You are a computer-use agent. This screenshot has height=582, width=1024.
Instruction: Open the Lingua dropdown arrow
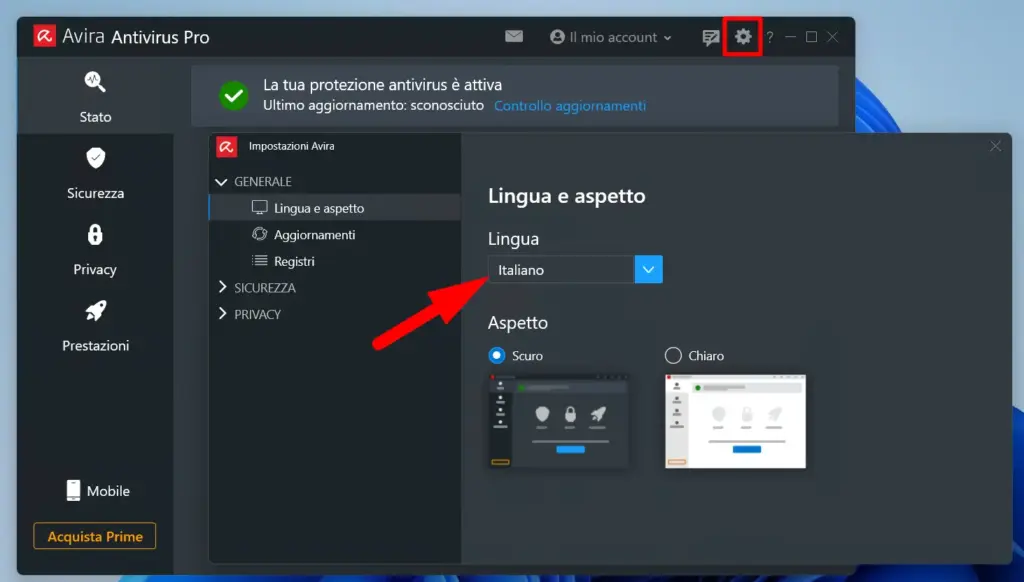[648, 269]
